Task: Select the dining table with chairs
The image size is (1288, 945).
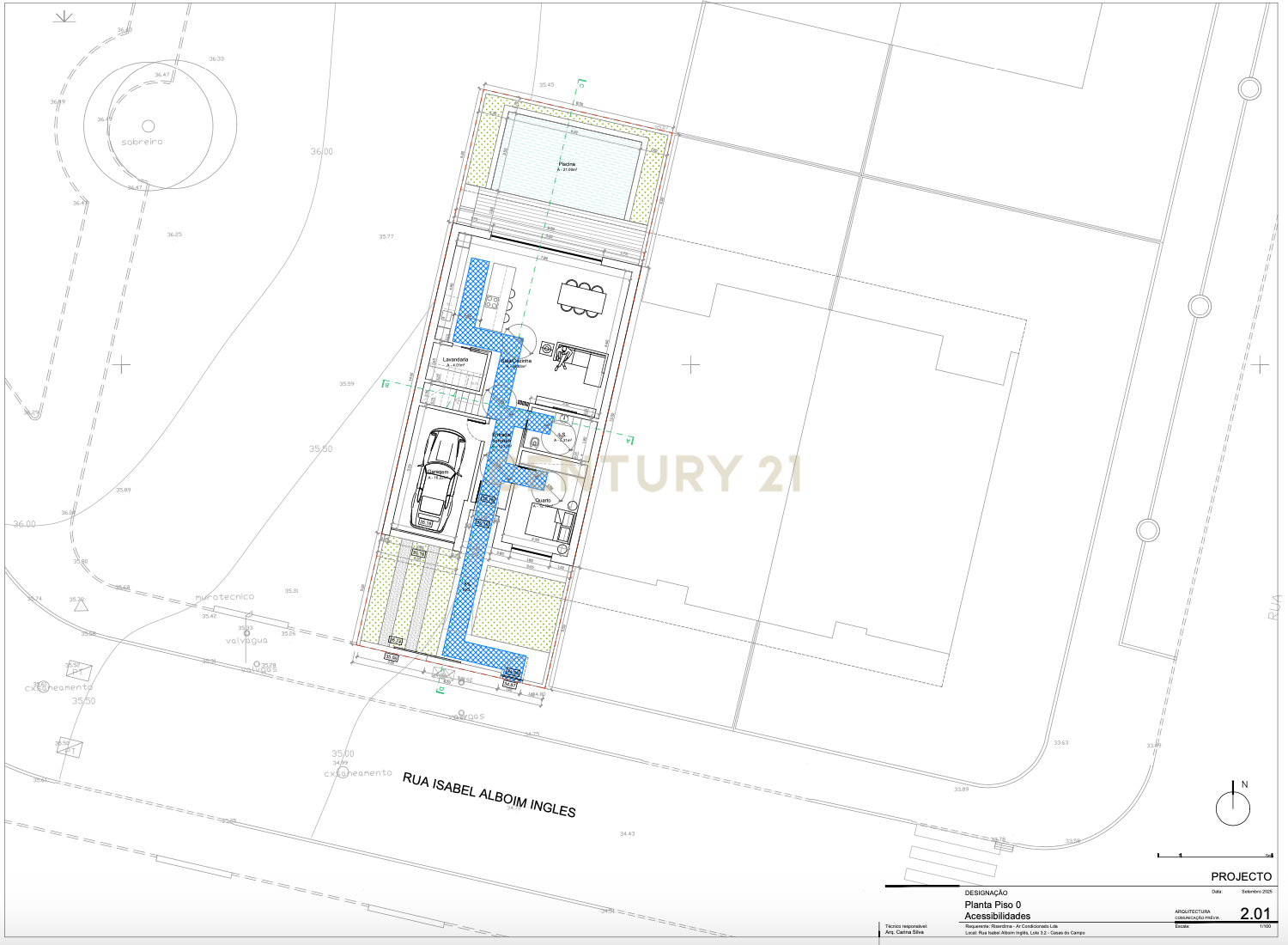Action: coord(583,298)
